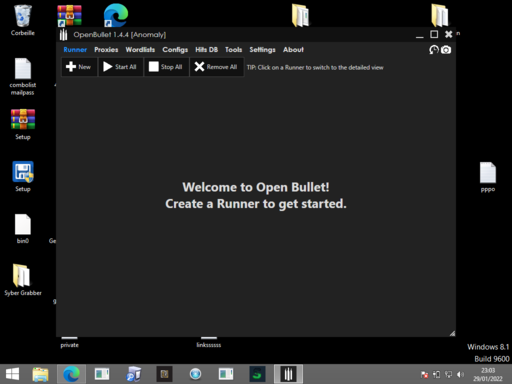Viewport: 512px width, 384px height.
Task: Grab the window resize grip corner
Action: (x=452, y=333)
